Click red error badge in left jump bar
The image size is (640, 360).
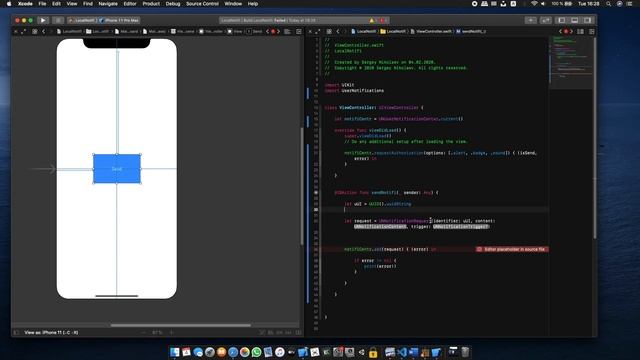273,31
